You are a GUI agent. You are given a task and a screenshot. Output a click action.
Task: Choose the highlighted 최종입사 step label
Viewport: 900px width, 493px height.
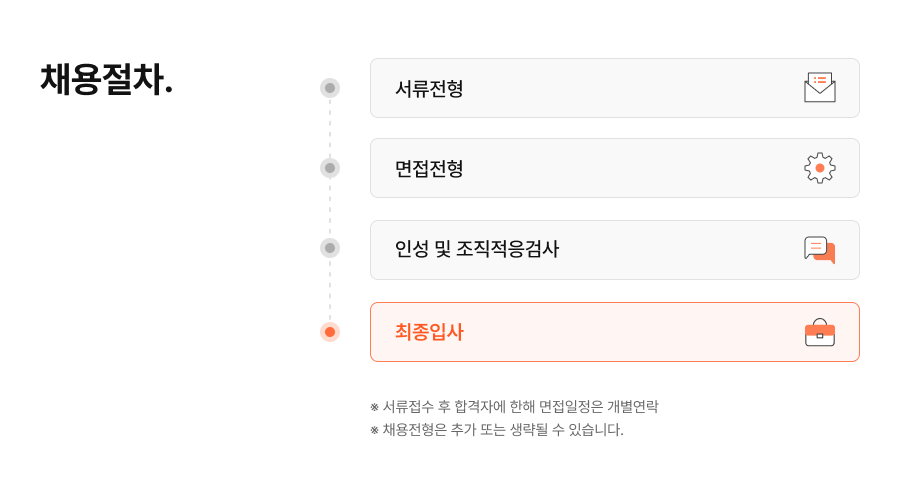(x=429, y=332)
